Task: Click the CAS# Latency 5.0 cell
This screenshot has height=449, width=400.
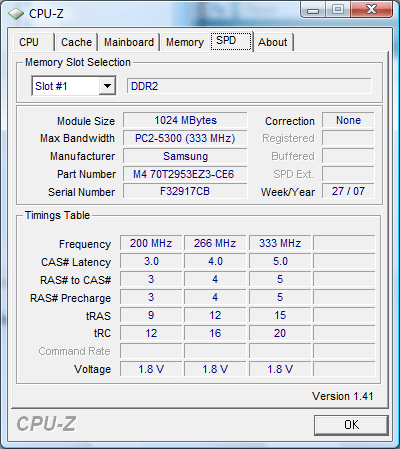Action: pyautogui.click(x=280, y=261)
